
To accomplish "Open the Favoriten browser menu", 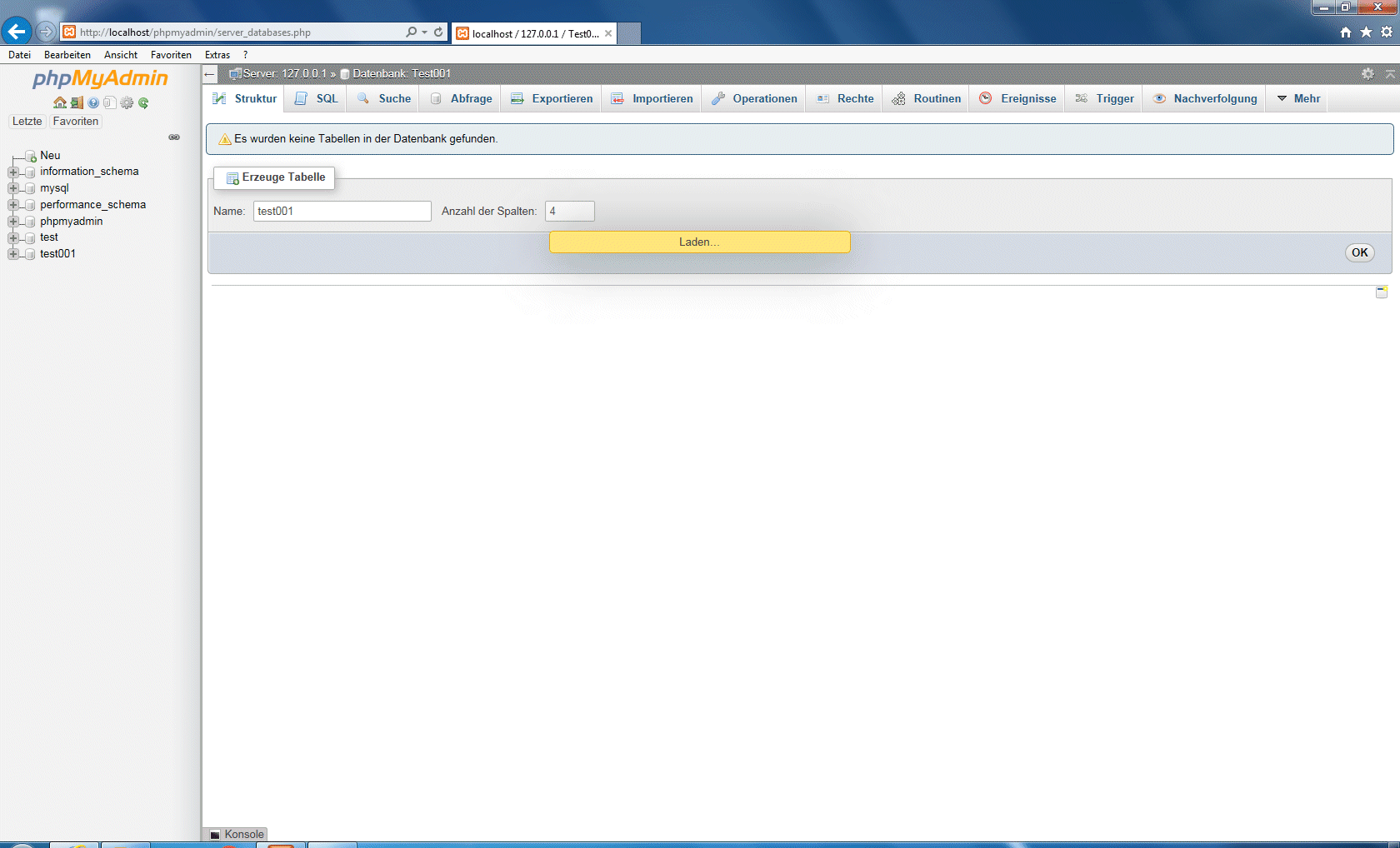I will pos(171,55).
